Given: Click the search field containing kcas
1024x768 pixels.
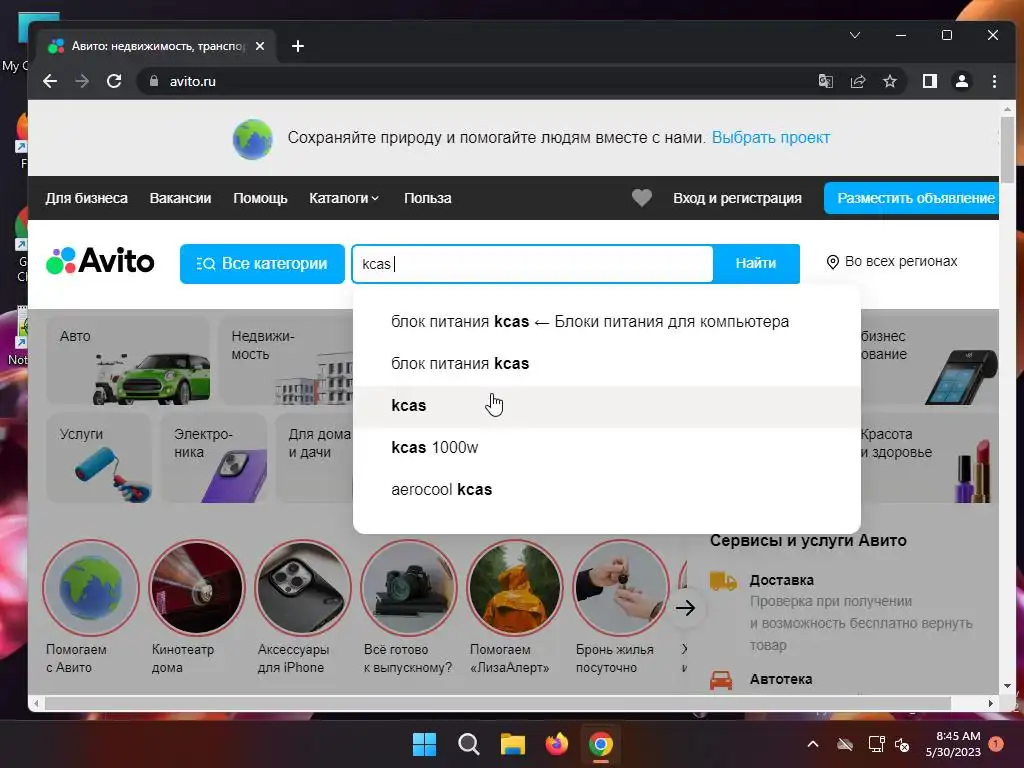Looking at the screenshot, I should pyautogui.click(x=532, y=264).
